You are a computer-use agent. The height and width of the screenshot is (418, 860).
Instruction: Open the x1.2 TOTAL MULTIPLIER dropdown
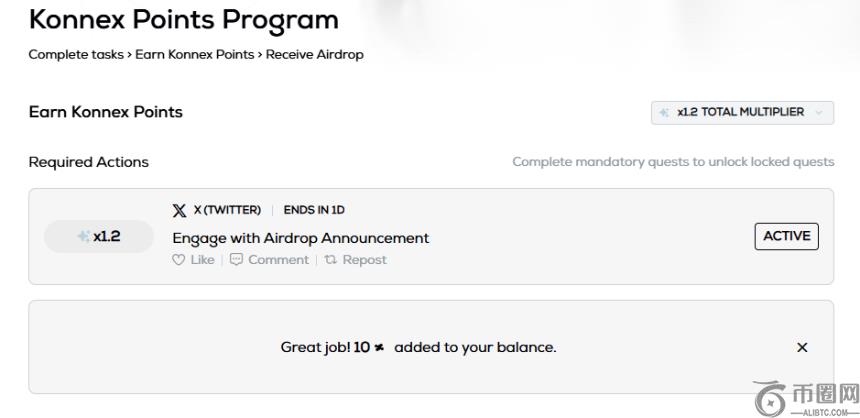pyautogui.click(x=741, y=113)
